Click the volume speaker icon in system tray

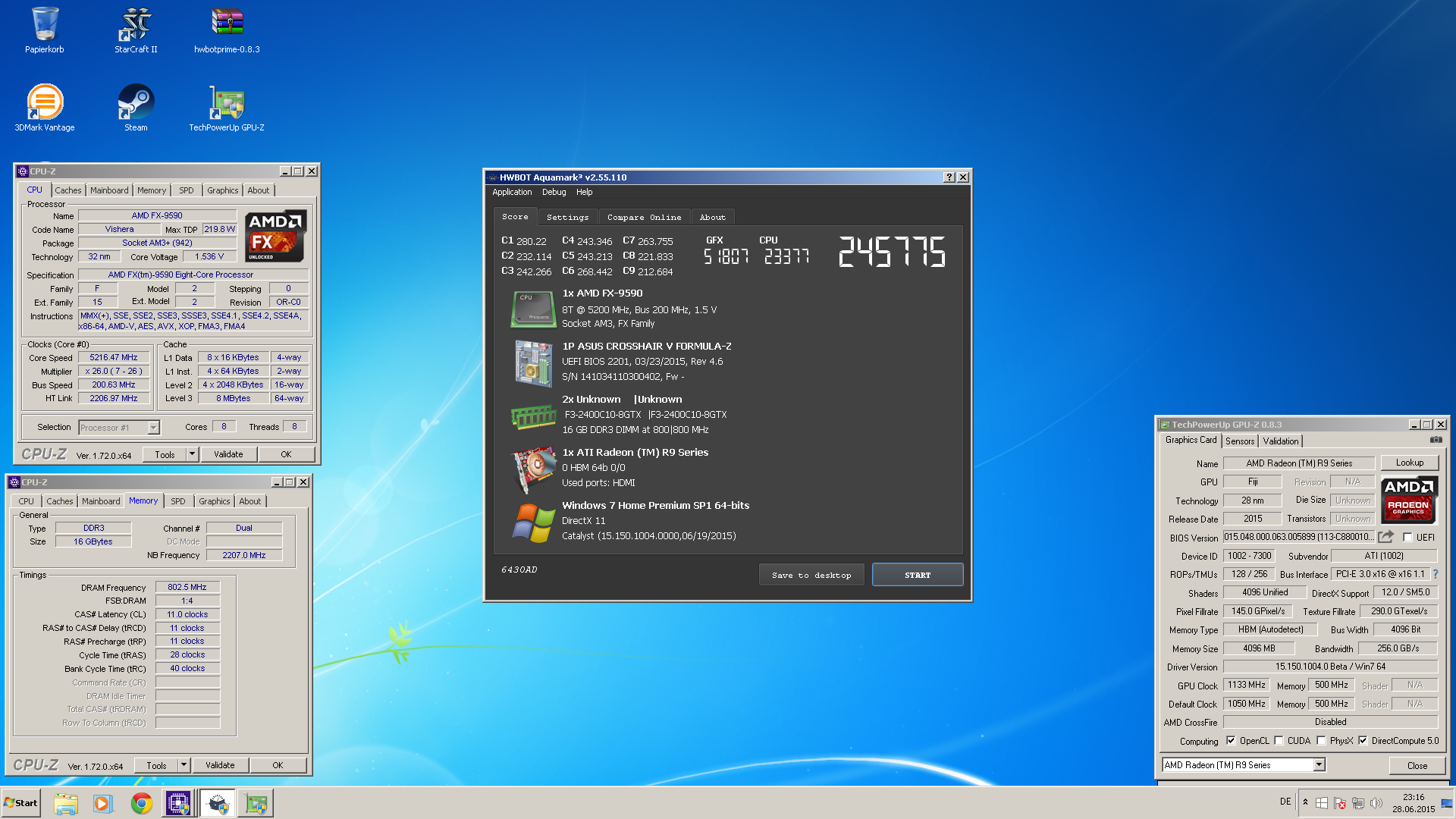(1376, 802)
